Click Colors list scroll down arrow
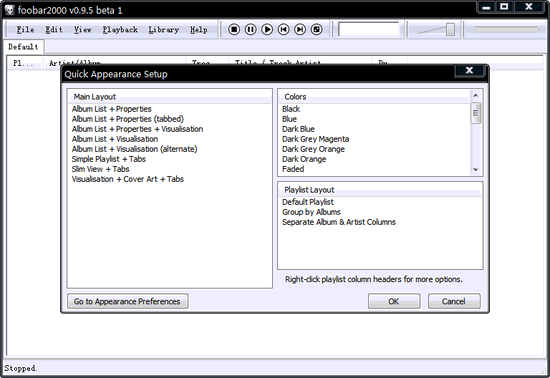550x378 pixels. (476, 170)
